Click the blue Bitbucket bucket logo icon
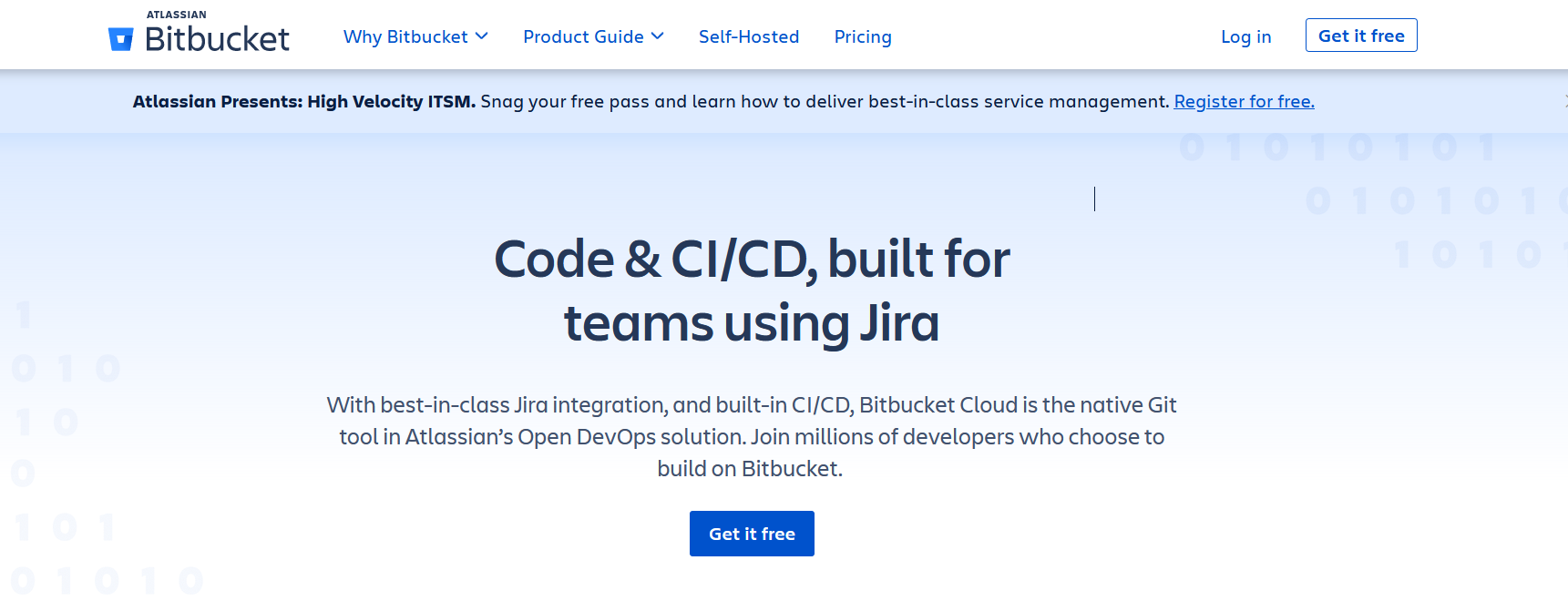Viewport: 1568px width, 601px height. pos(120,39)
